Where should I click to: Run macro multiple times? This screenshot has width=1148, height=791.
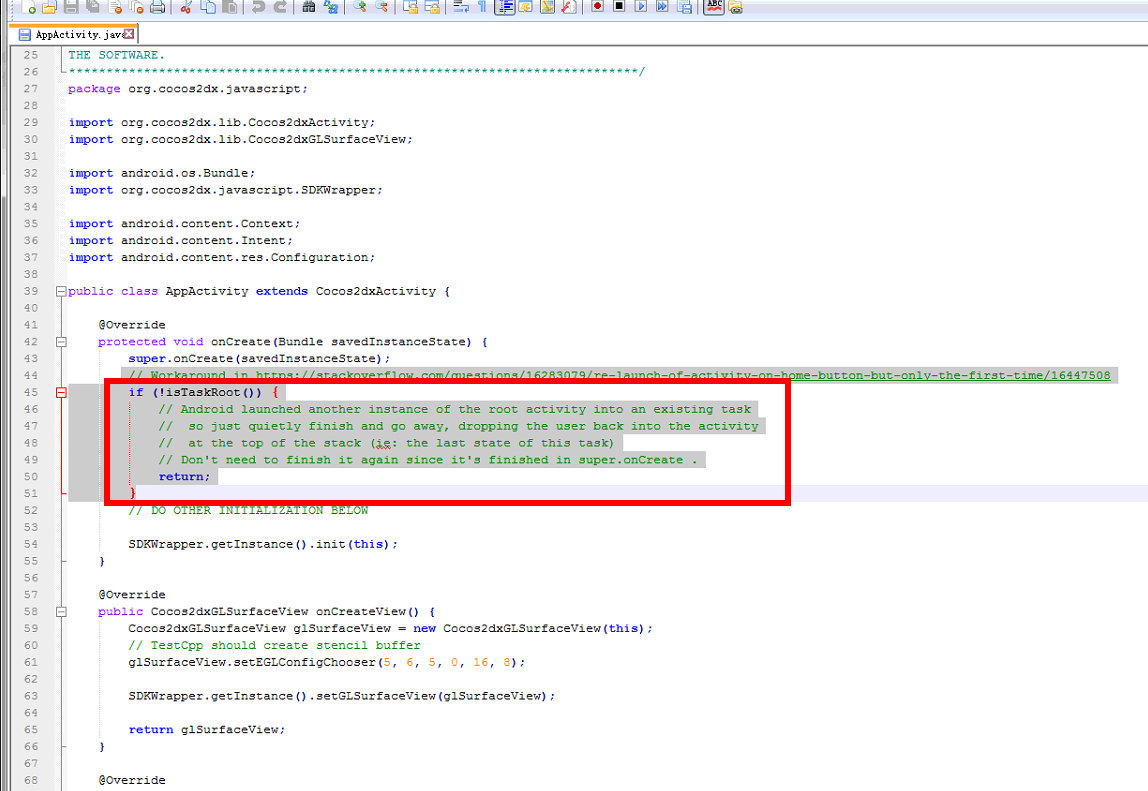[662, 7]
